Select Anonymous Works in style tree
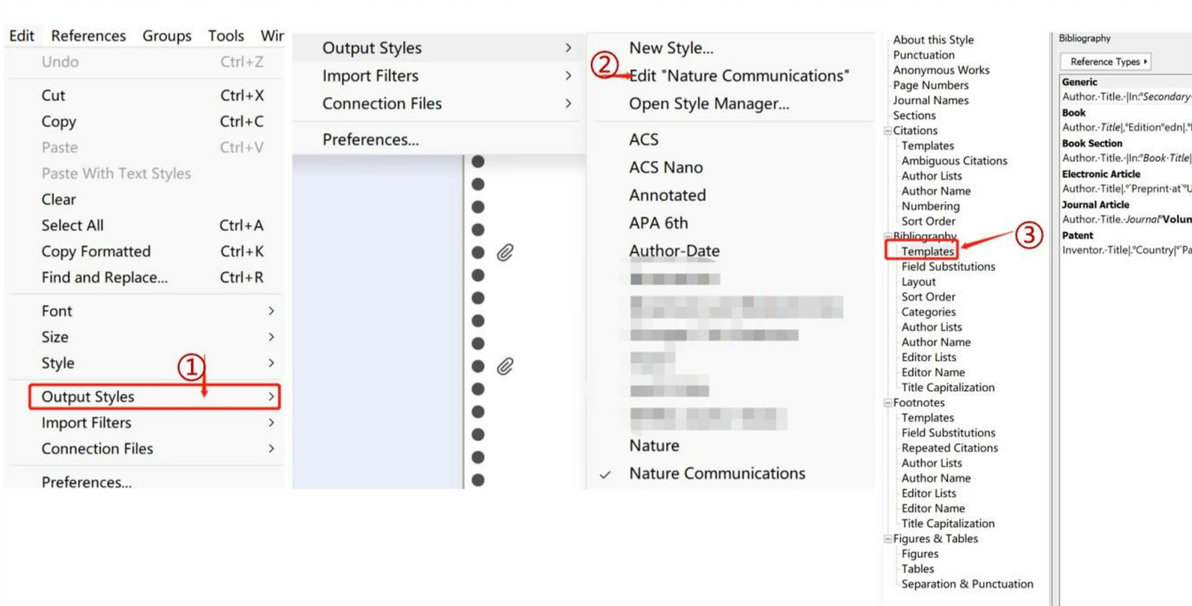The width and height of the screenshot is (1192, 606). click(941, 70)
